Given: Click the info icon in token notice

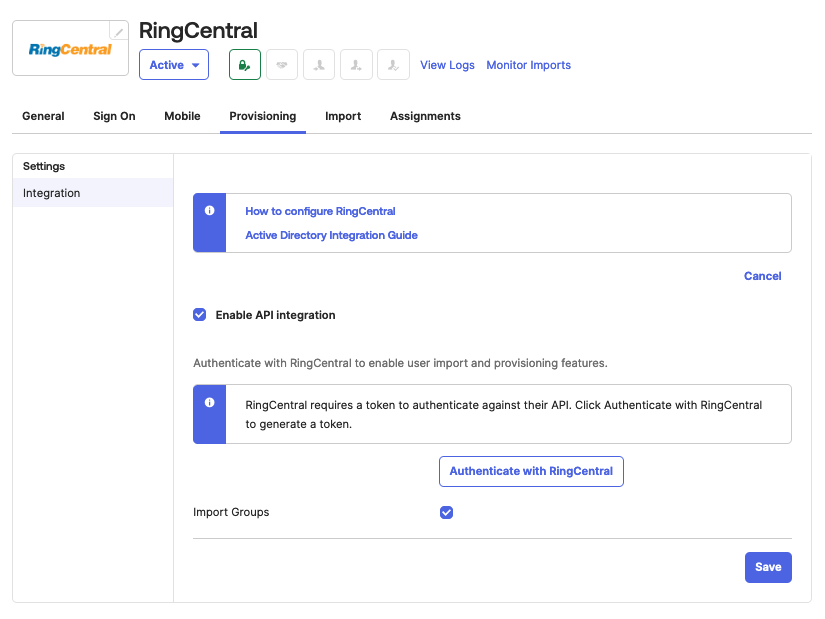Looking at the screenshot, I should [x=210, y=402].
